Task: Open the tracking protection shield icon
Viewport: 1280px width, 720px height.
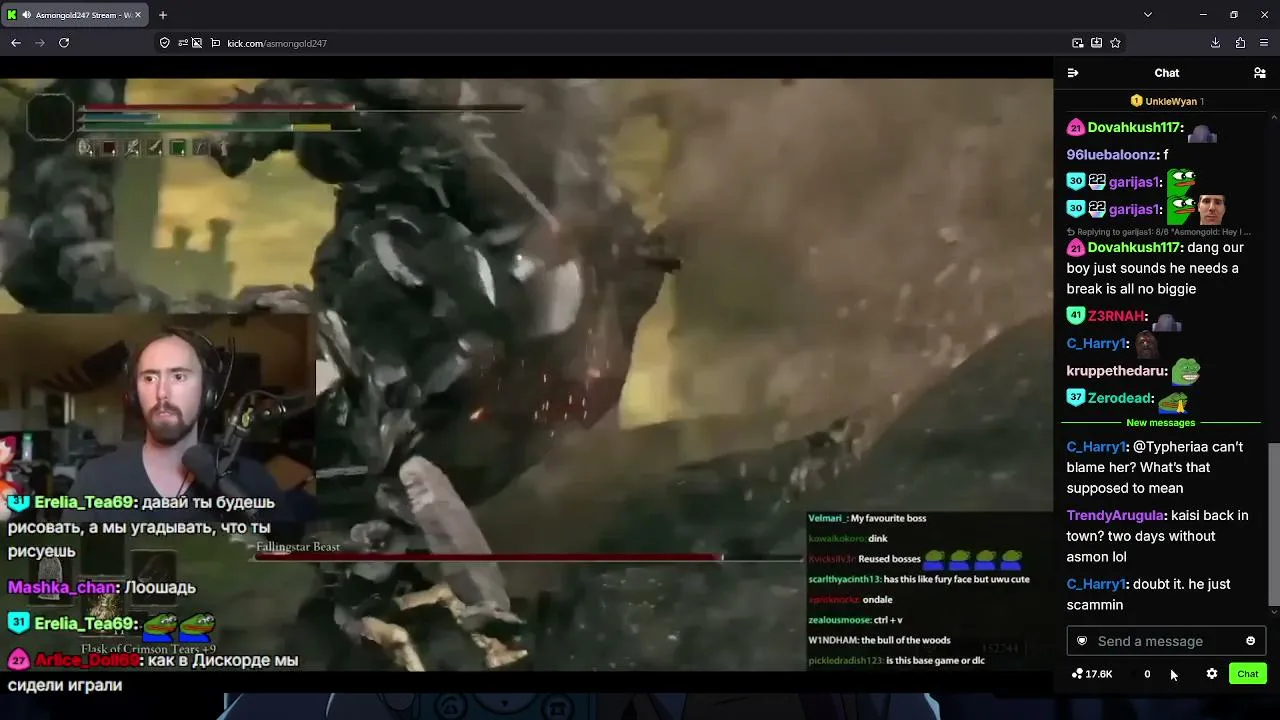Action: coord(165,43)
